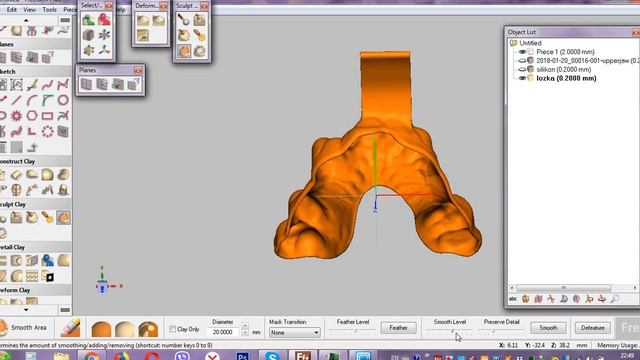Click first tool in floating Deform palette

pyautogui.click(x=143, y=20)
